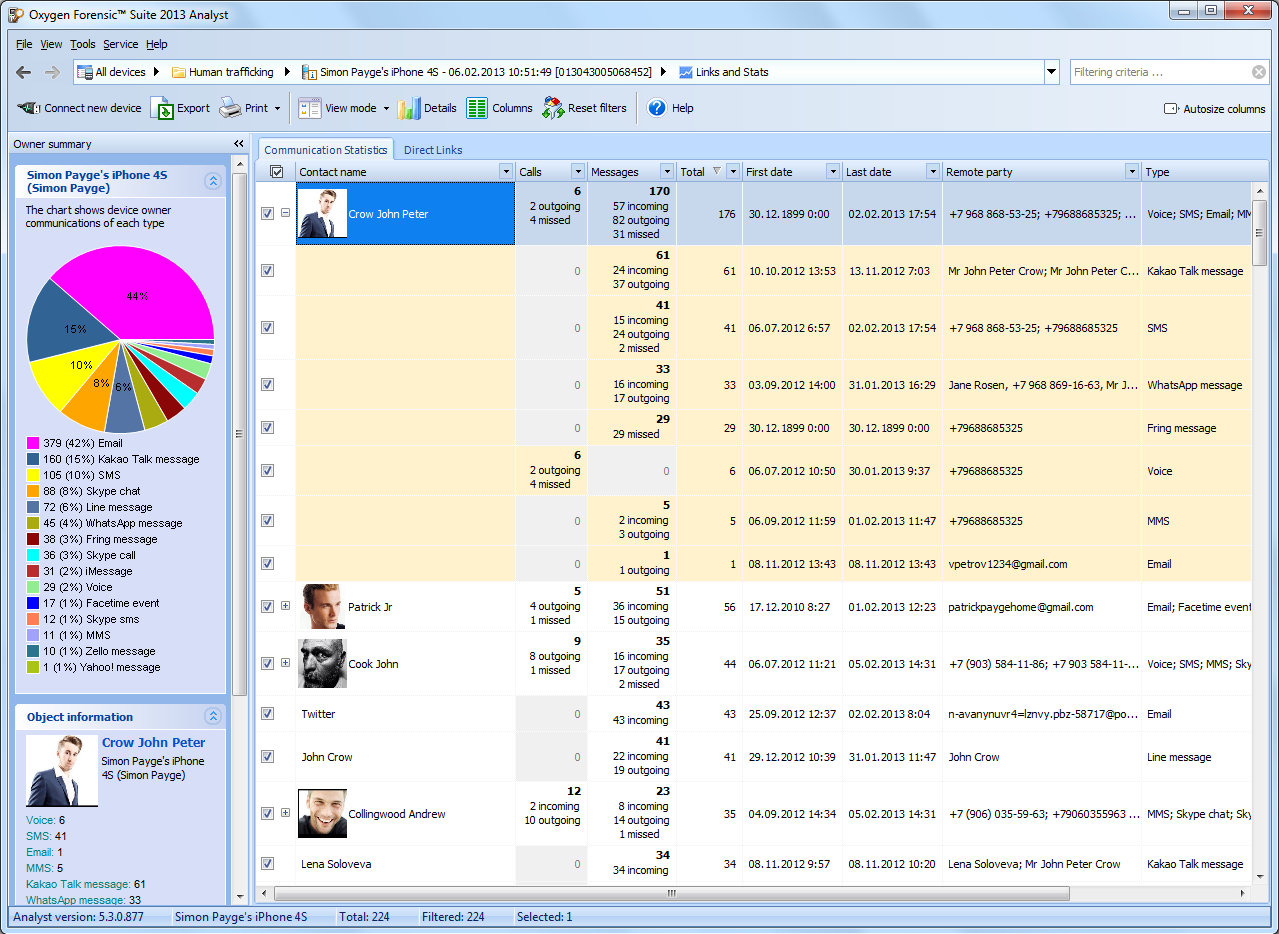This screenshot has width=1279, height=934.
Task: Select Patrick Jr's contact photo
Action: coord(322,606)
